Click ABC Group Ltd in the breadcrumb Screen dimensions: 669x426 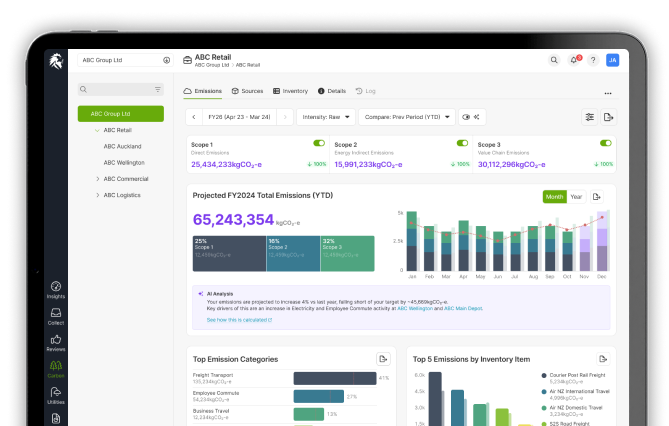[212, 65]
